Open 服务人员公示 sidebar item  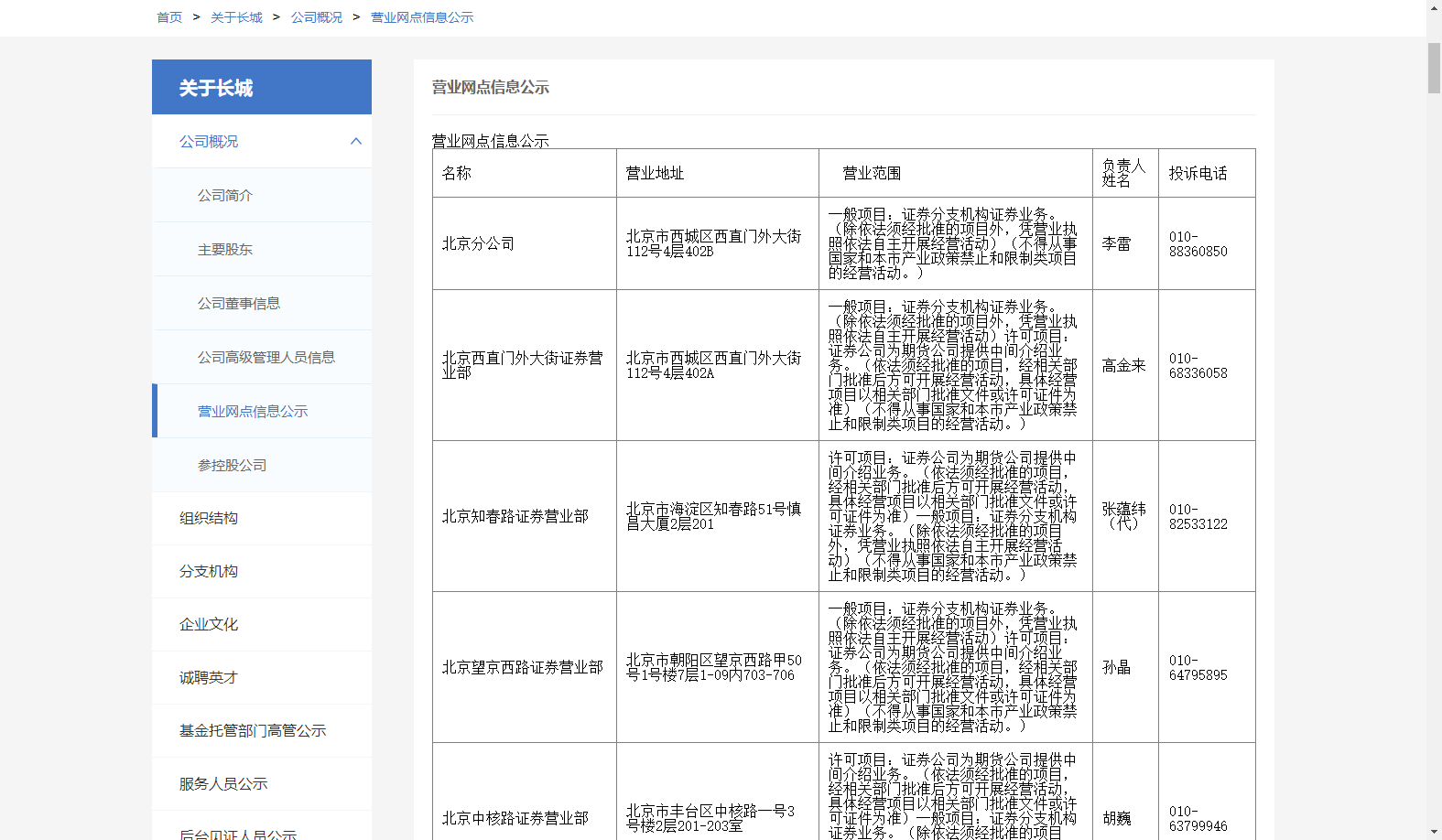(x=262, y=784)
